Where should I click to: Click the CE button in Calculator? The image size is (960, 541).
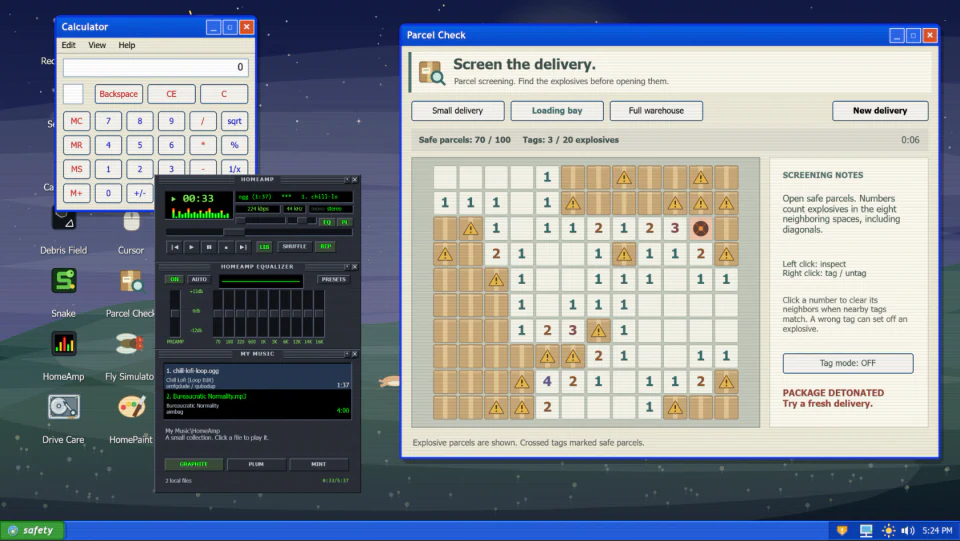(x=171, y=94)
